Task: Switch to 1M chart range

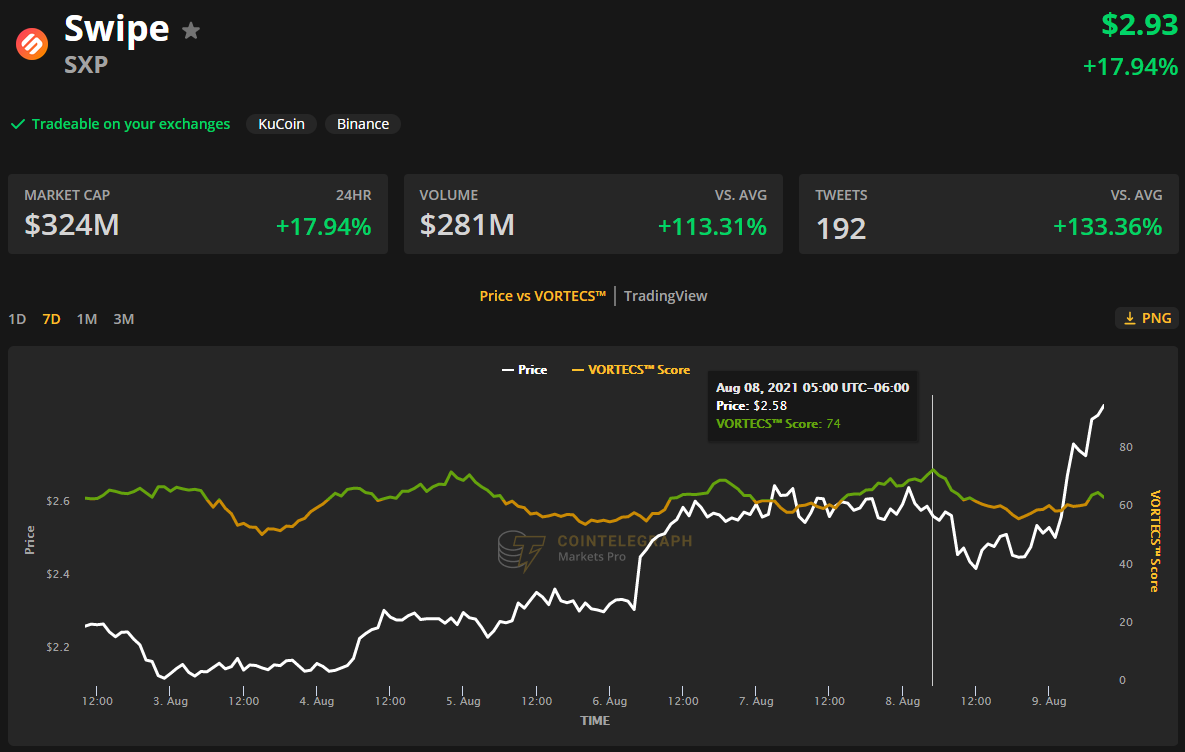Action: pos(87,319)
